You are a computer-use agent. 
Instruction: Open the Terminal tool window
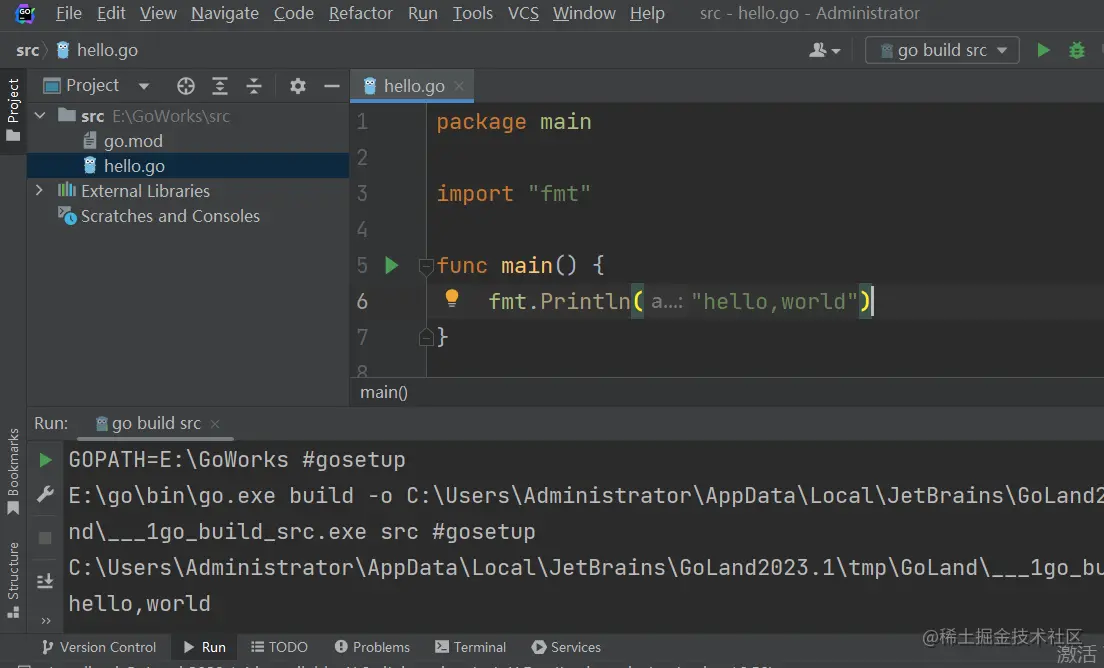click(470, 647)
